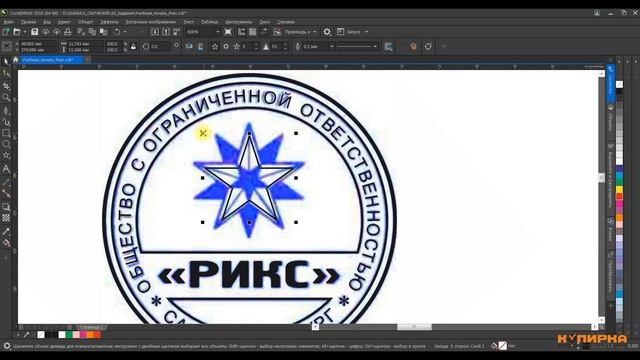Image resolution: width=640 pixels, height=360 pixels.
Task: Select the Connector tool
Action: [6, 194]
